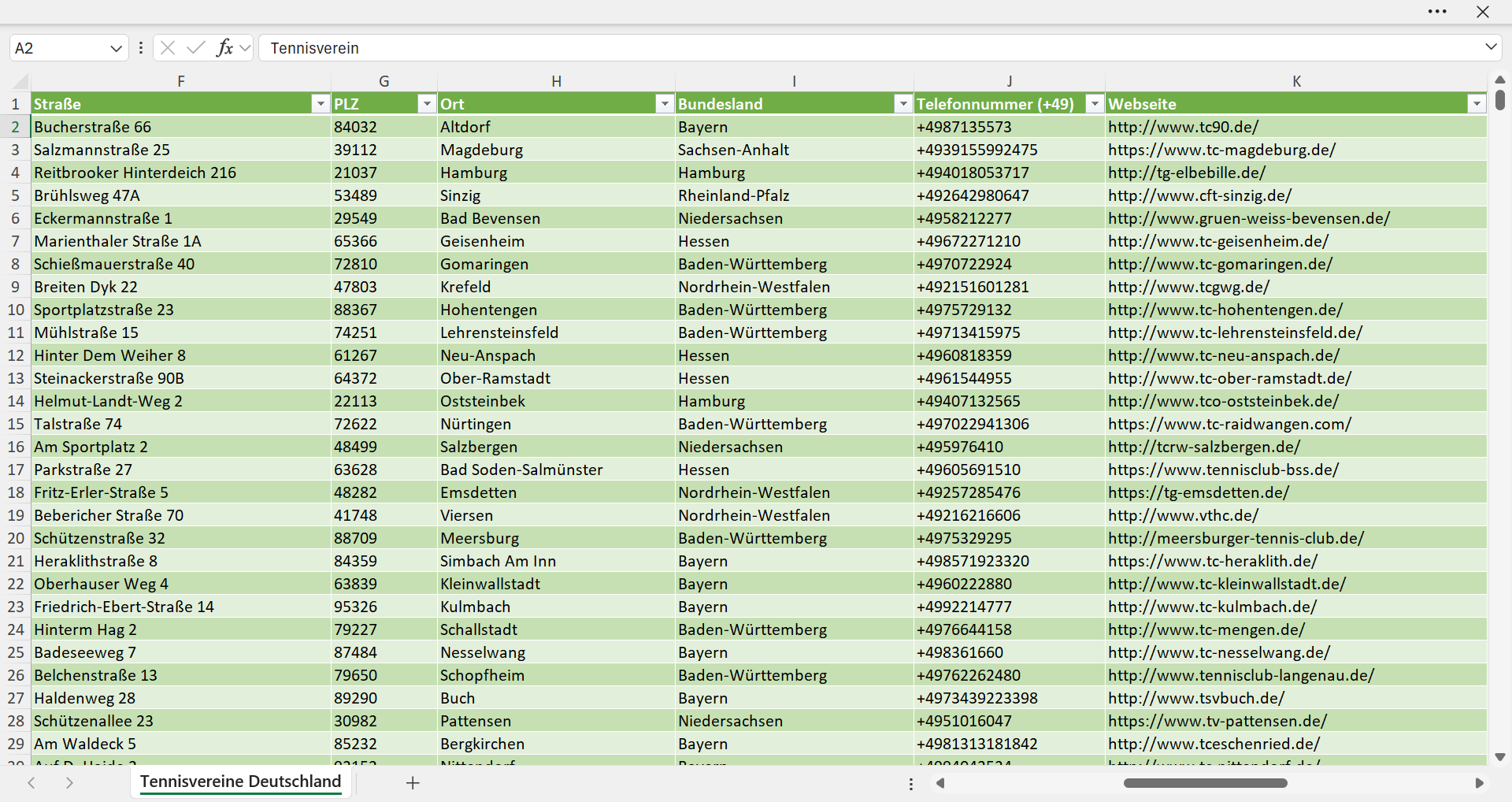Viewport: 1512px width, 802px height.
Task: Select column F header
Action: pyautogui.click(x=181, y=81)
